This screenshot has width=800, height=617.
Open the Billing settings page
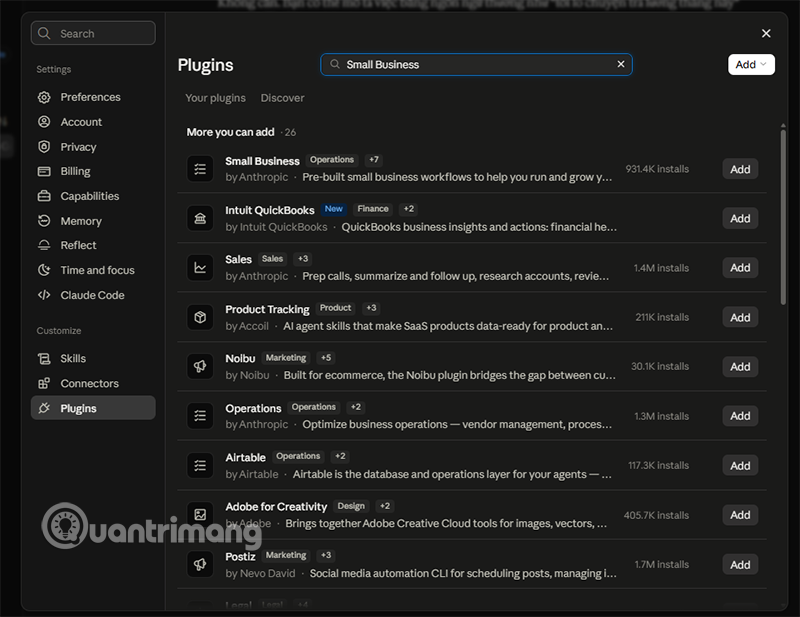click(x=93, y=171)
